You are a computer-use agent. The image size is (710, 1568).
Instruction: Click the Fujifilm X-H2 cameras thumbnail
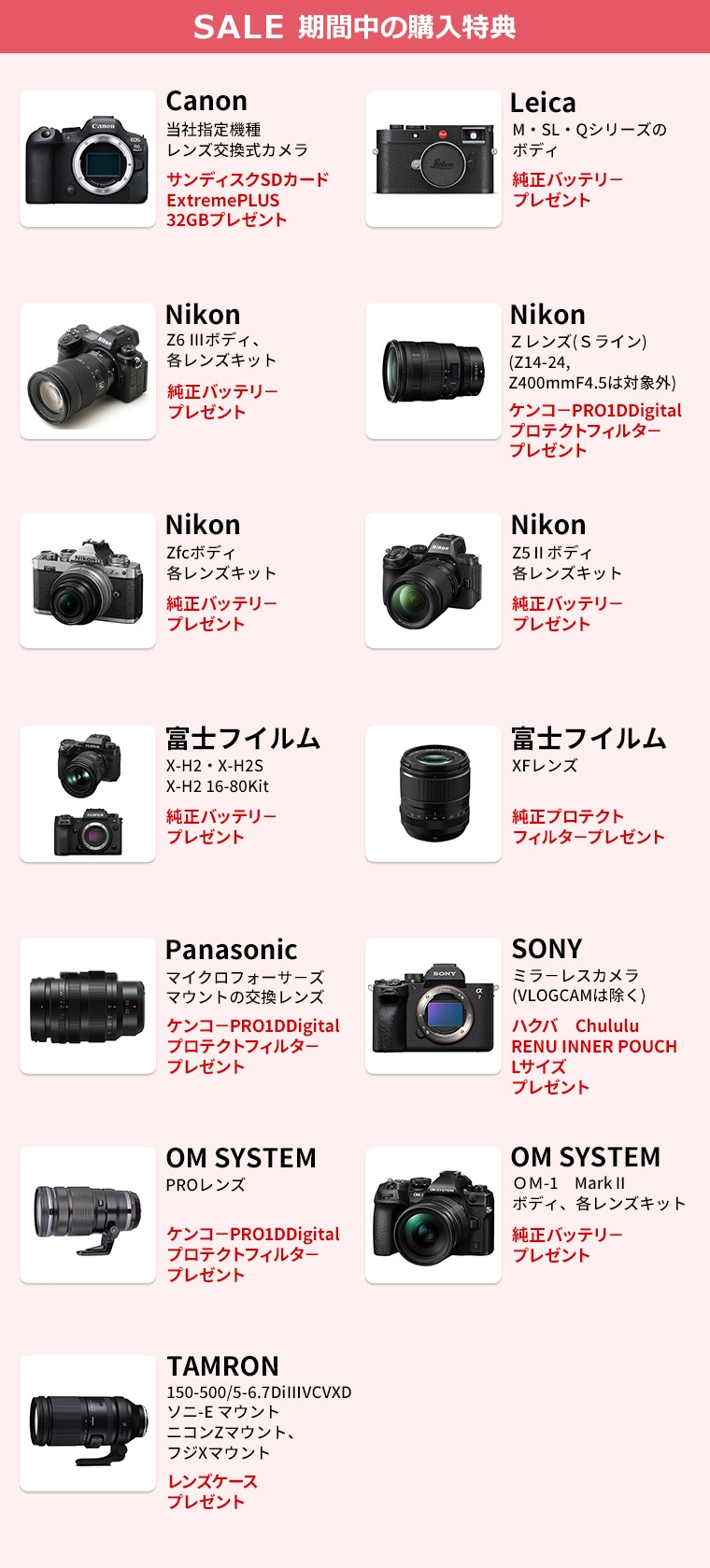click(x=88, y=794)
